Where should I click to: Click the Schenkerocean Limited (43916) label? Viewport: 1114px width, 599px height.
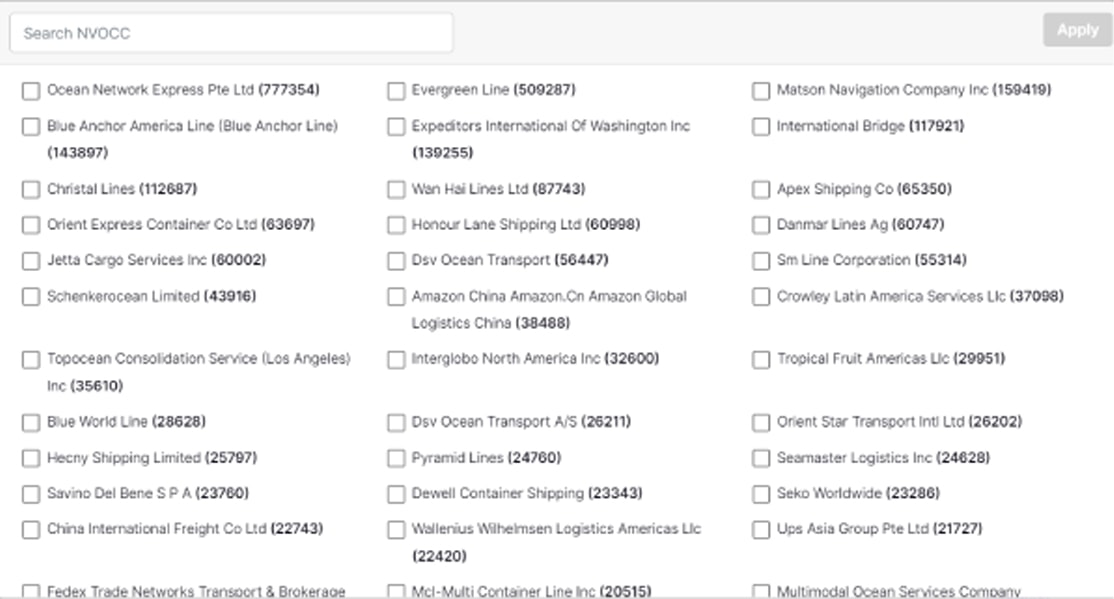click(x=151, y=296)
